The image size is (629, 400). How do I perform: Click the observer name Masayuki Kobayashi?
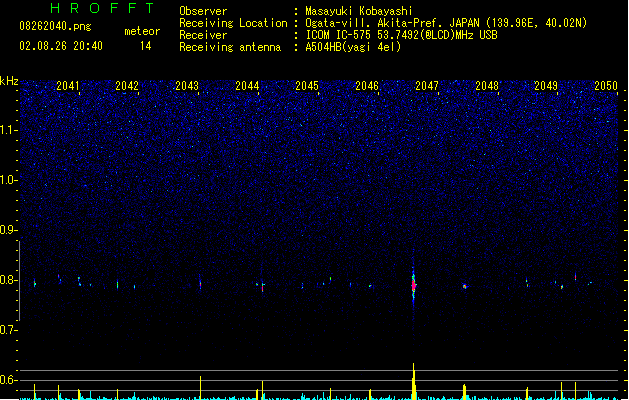[359, 11]
